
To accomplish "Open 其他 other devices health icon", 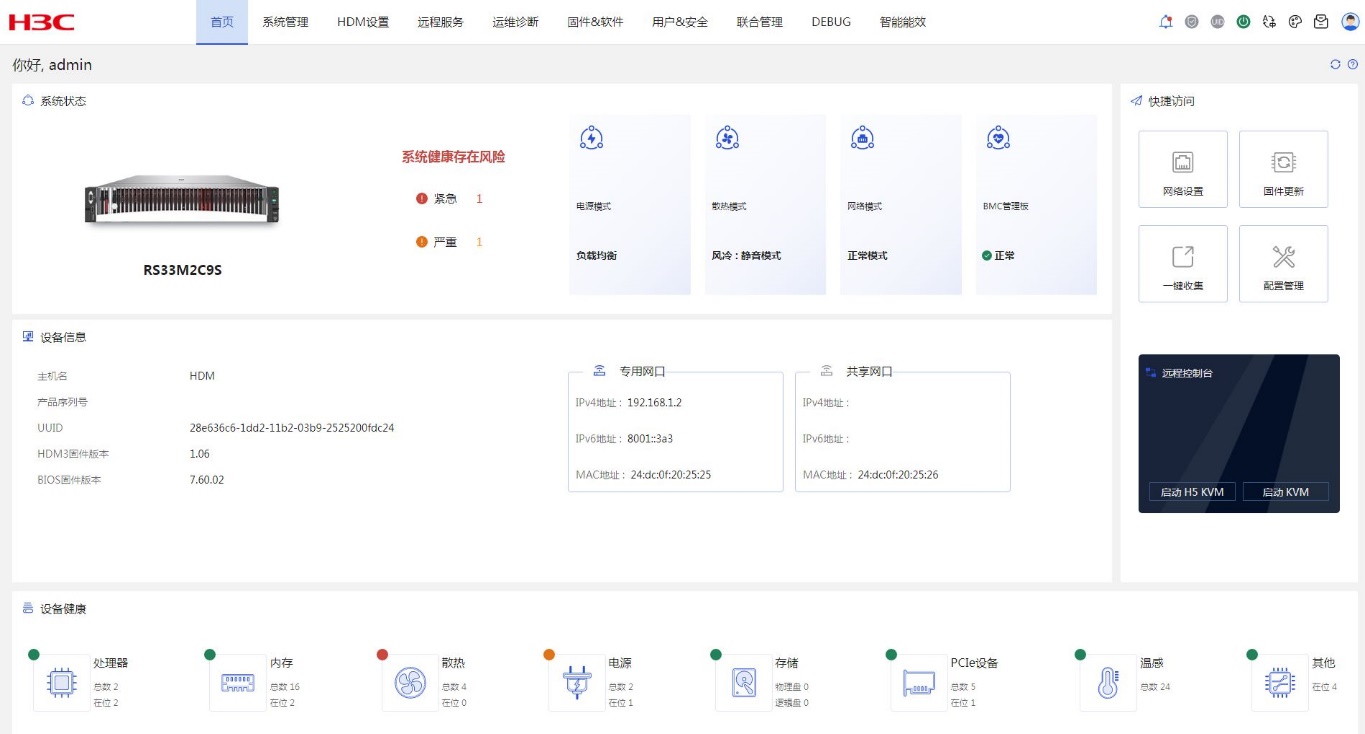I will pos(1280,683).
